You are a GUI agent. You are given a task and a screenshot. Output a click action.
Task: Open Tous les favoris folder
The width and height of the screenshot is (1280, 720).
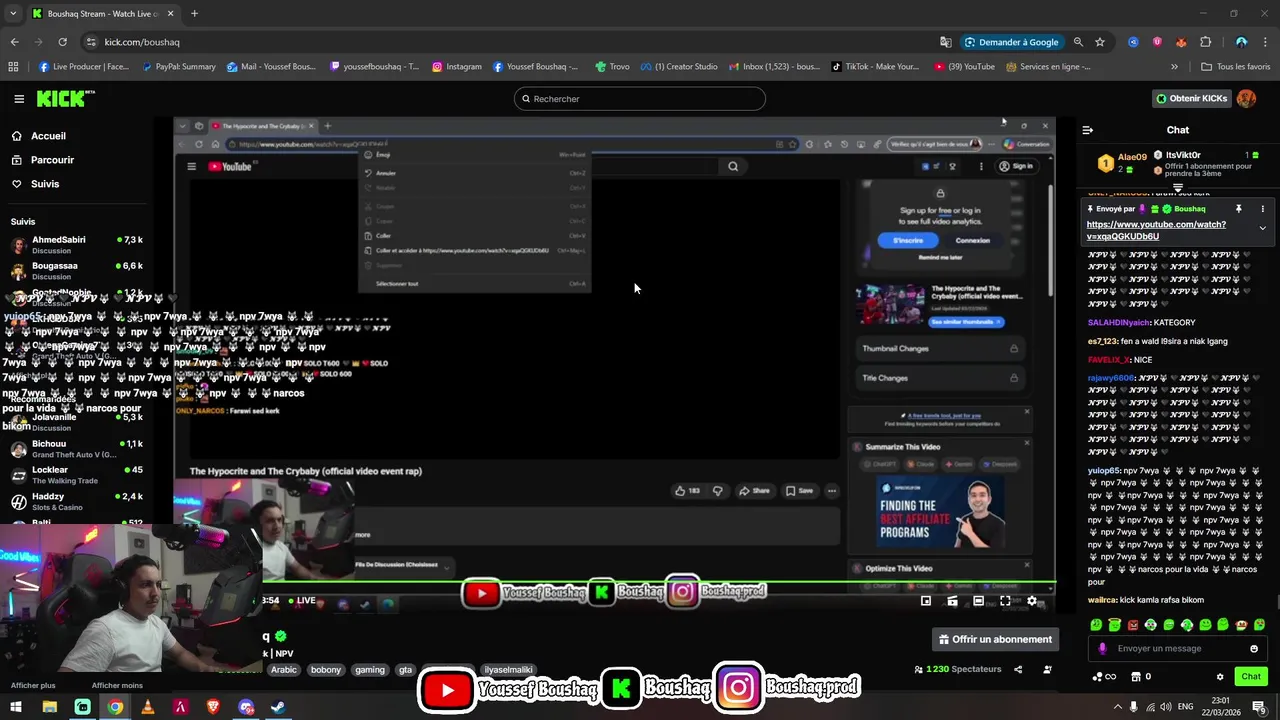(x=1235, y=67)
